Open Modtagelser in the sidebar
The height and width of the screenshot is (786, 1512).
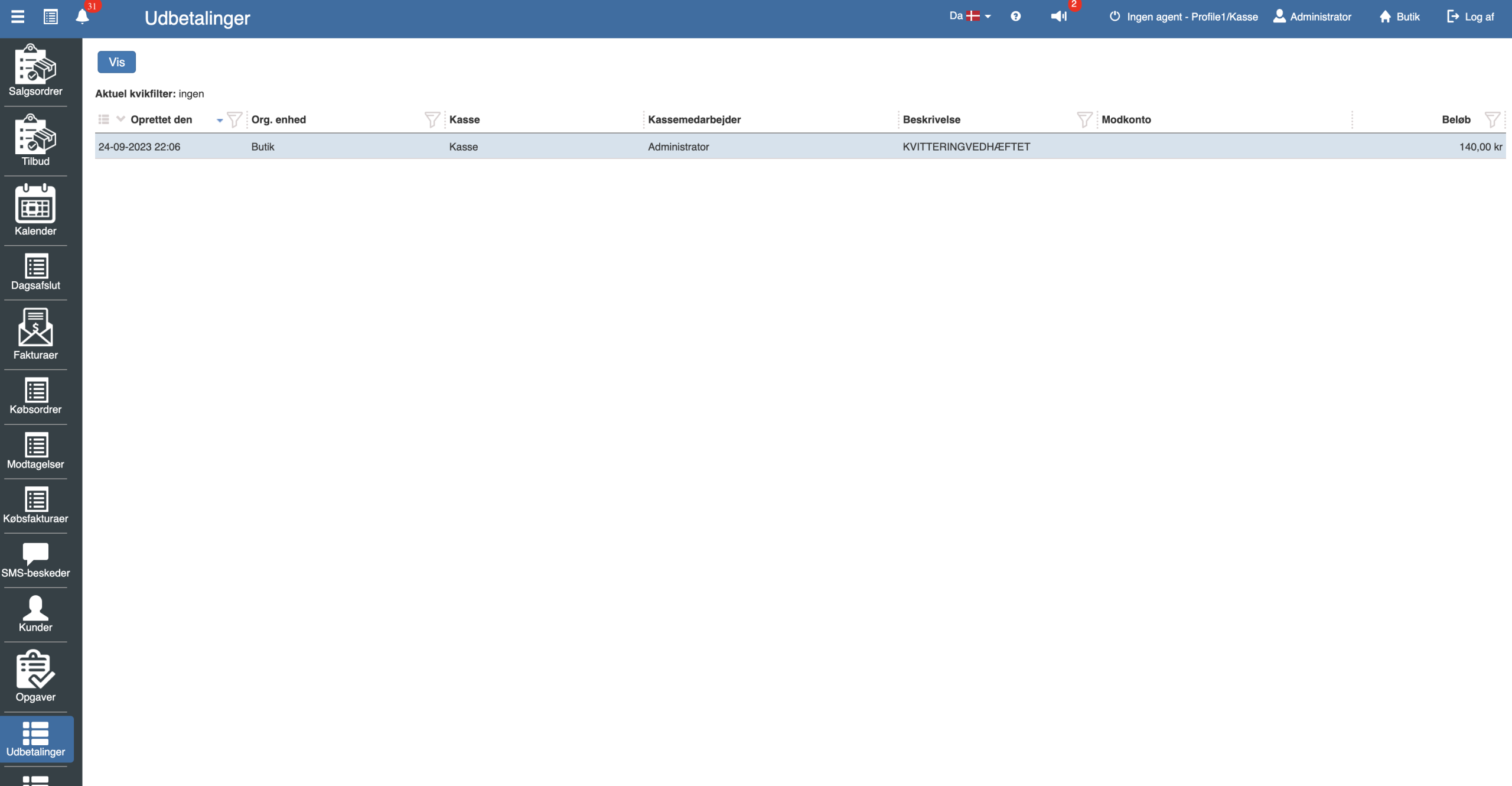pos(35,451)
